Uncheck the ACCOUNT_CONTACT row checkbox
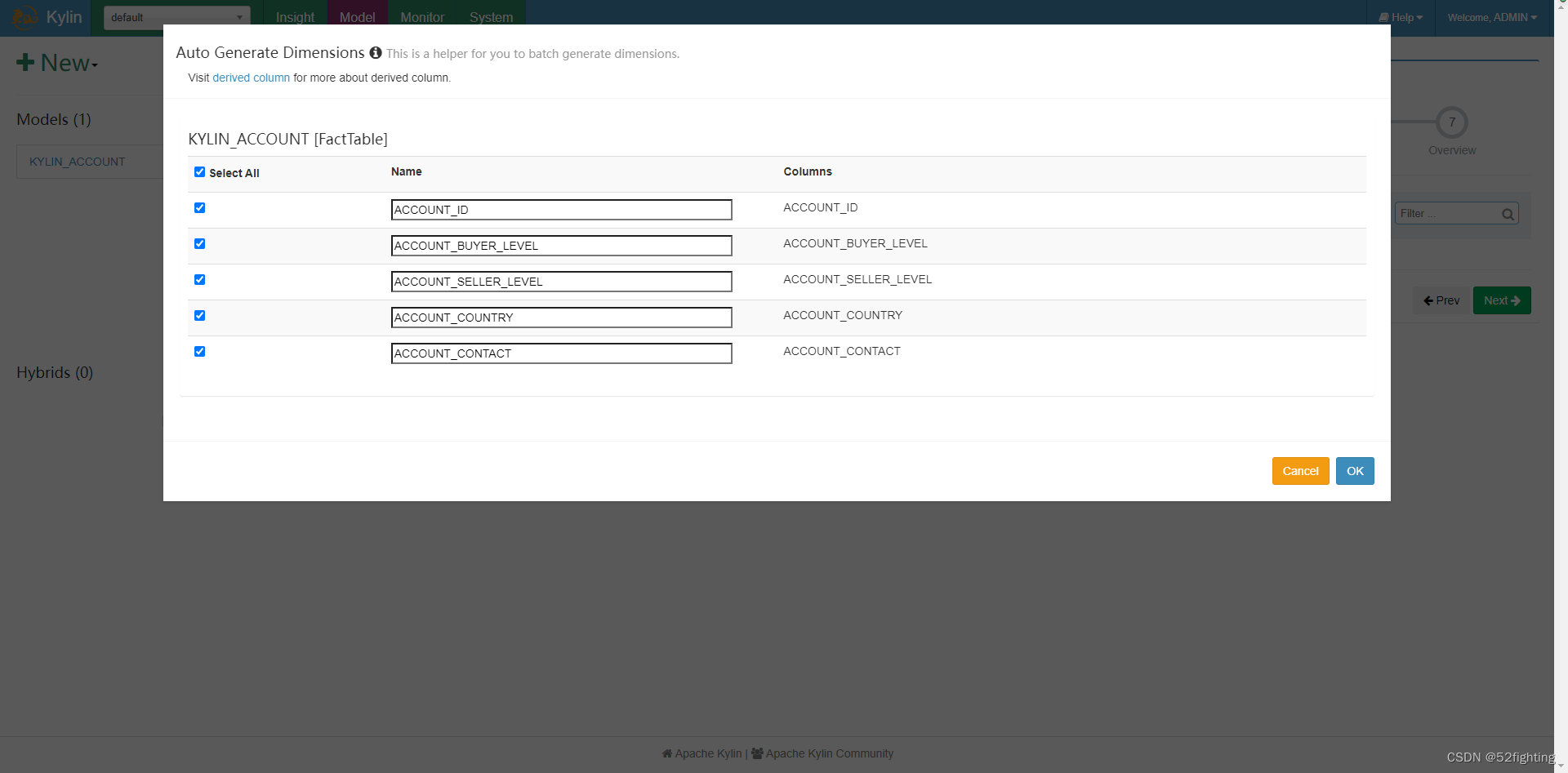 point(199,352)
